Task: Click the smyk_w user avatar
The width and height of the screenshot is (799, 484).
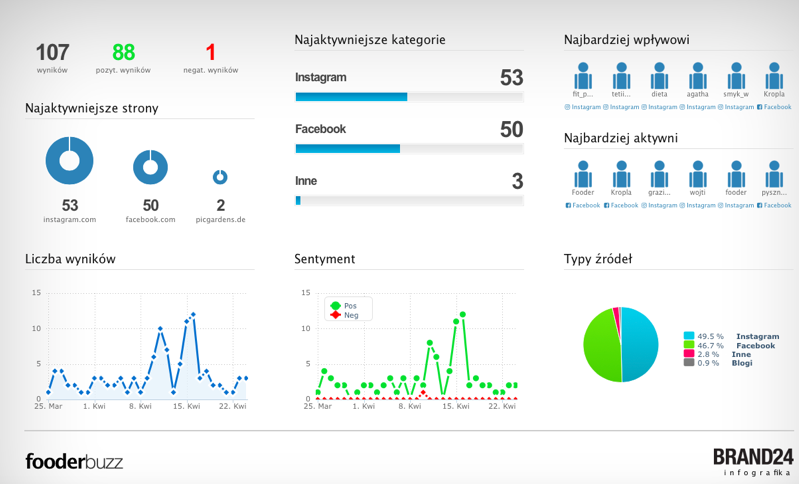Action: click(736, 76)
